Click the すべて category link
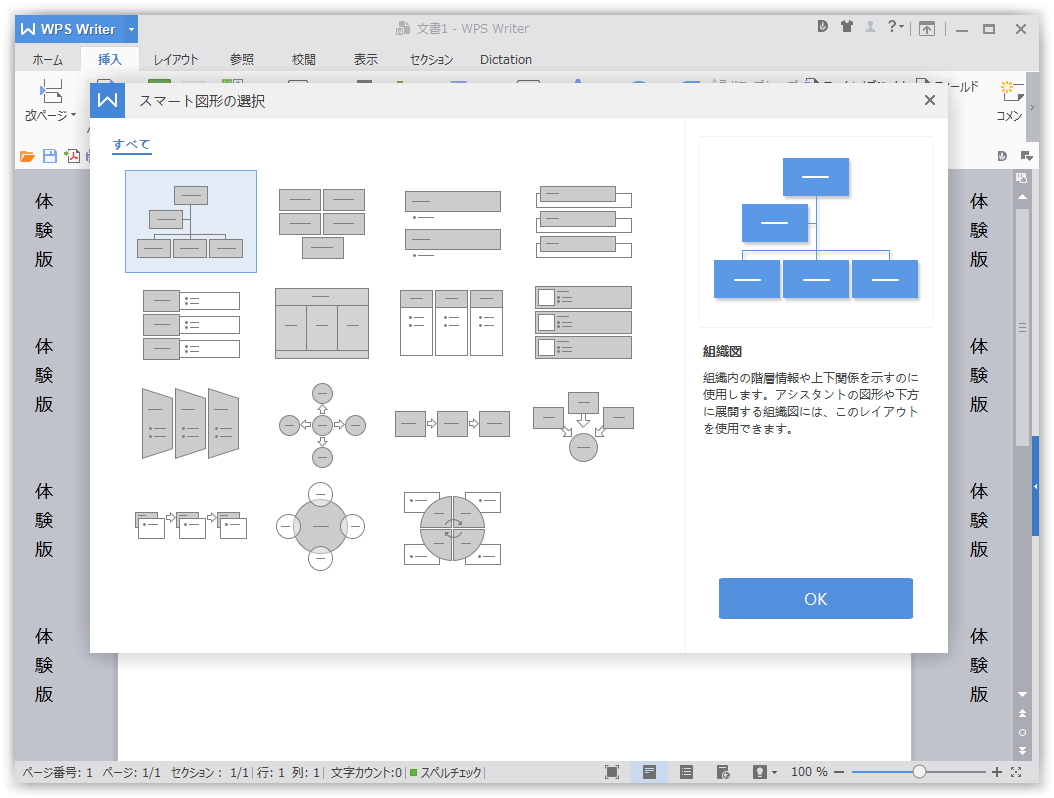Screen dimensions: 1054x798 pyautogui.click(x=132, y=144)
